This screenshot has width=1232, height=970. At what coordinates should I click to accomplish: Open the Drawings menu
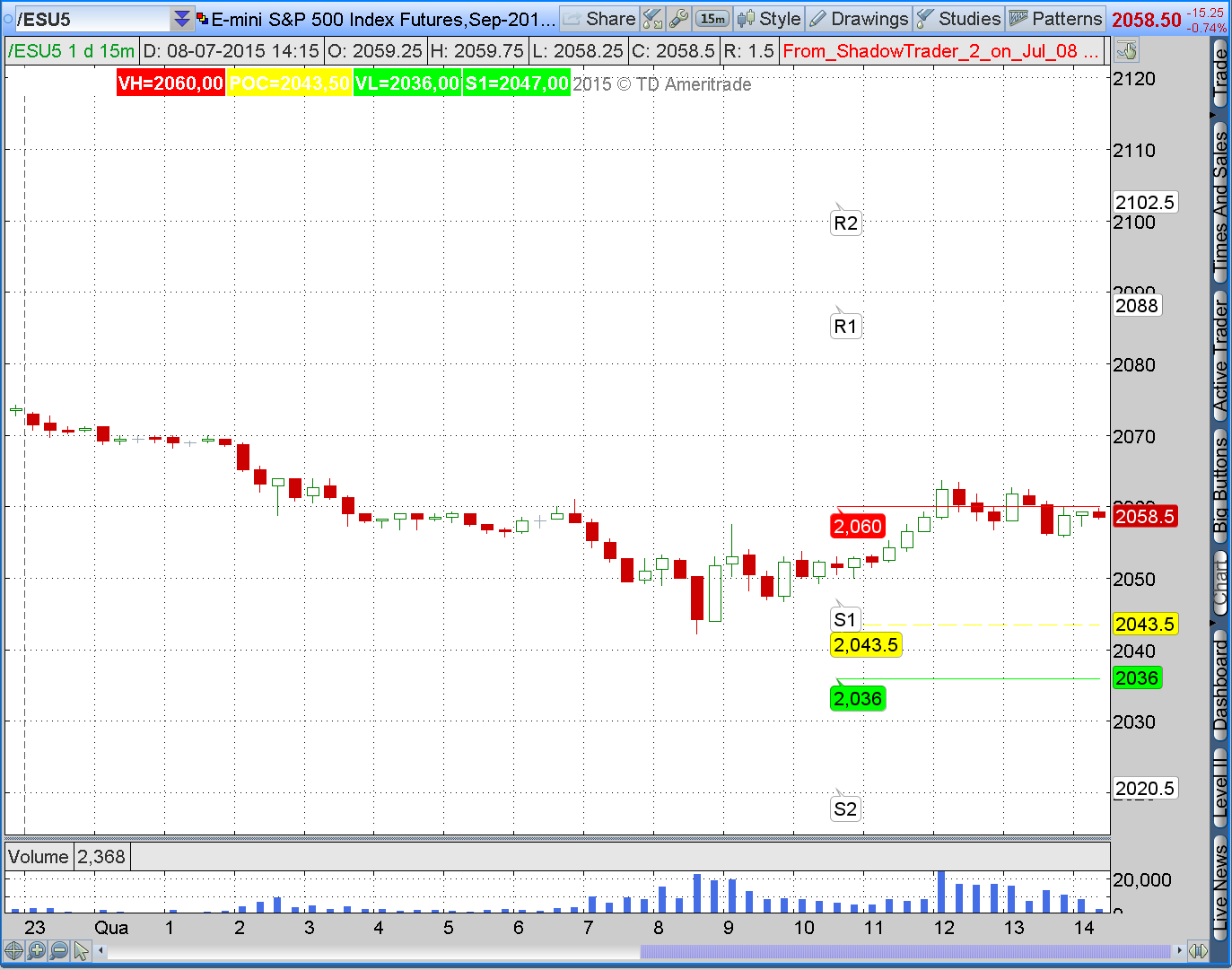click(859, 18)
